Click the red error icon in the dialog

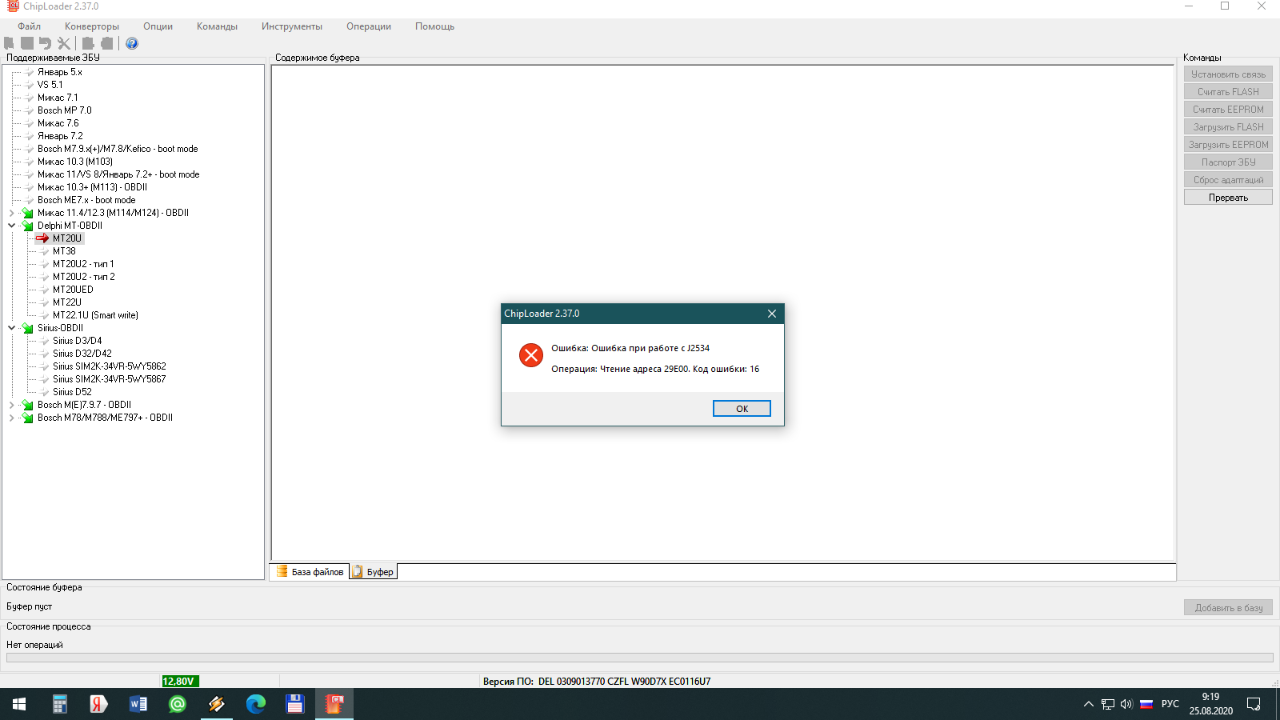(530, 355)
